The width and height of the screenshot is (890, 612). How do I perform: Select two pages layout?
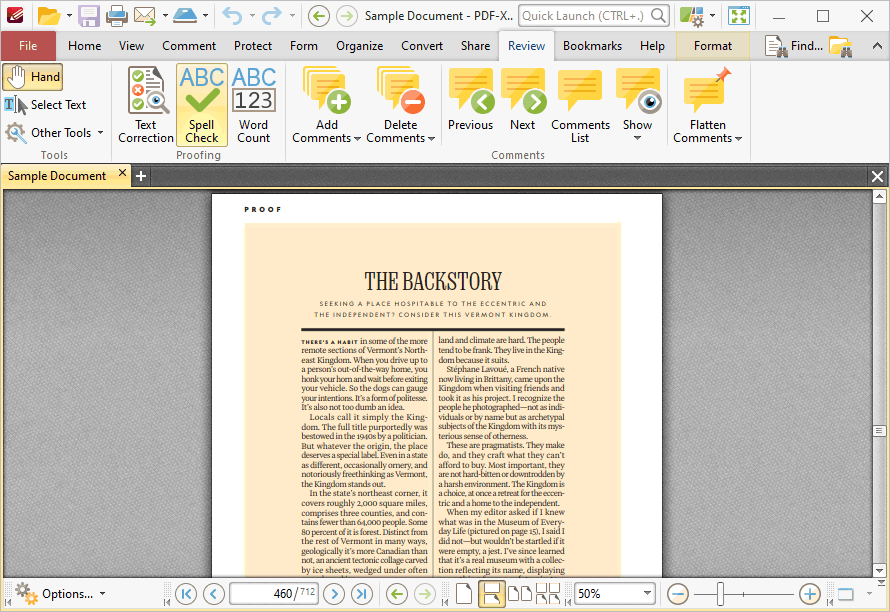pyautogui.click(x=519, y=594)
